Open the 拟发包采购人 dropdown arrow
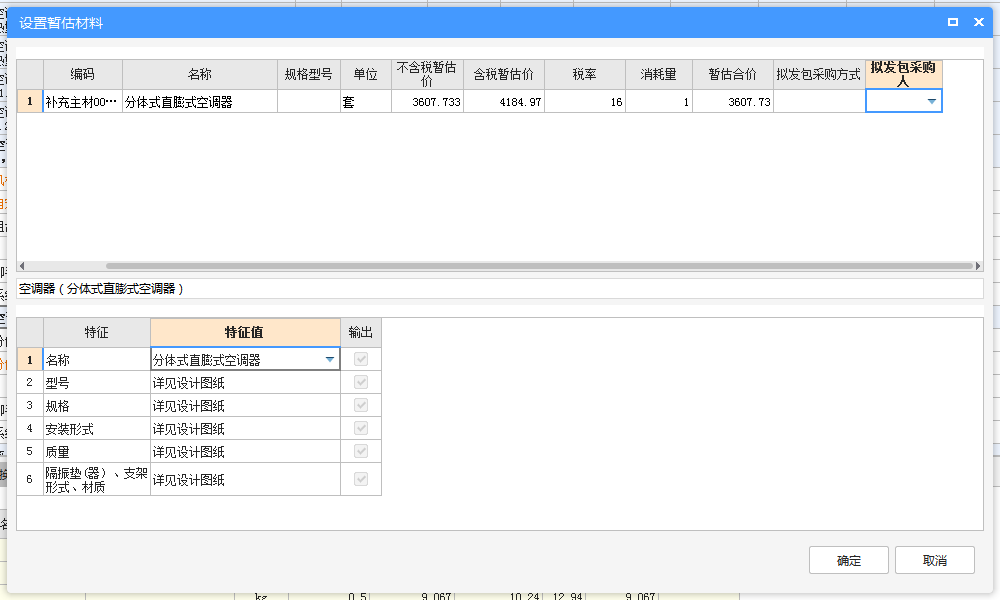1000x600 pixels. (931, 101)
